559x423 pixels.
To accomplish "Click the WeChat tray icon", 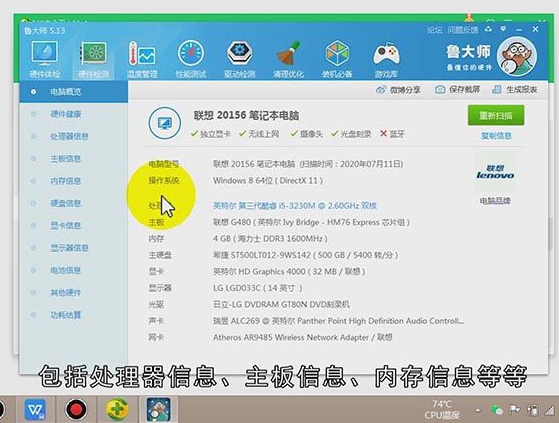I will coord(497,410).
